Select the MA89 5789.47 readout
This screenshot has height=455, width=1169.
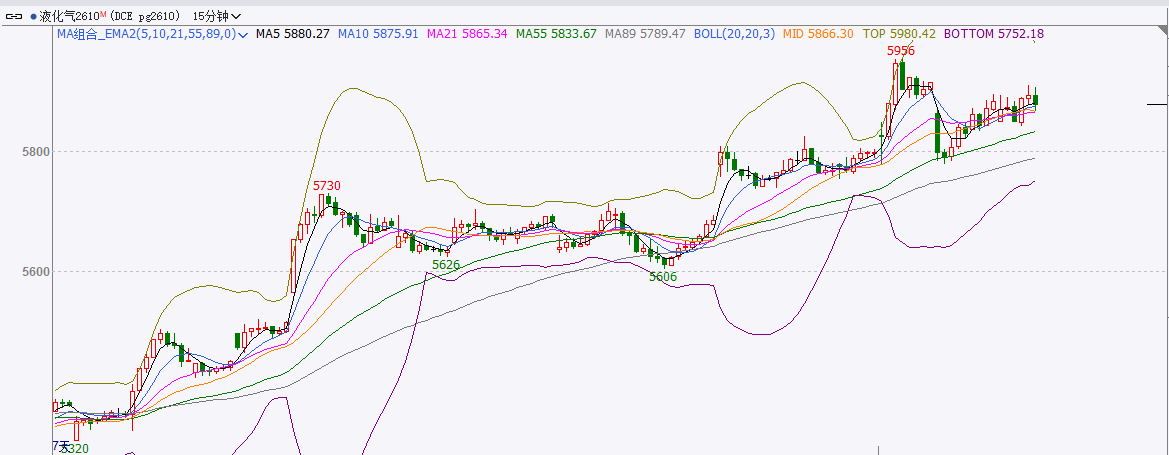(x=645, y=34)
